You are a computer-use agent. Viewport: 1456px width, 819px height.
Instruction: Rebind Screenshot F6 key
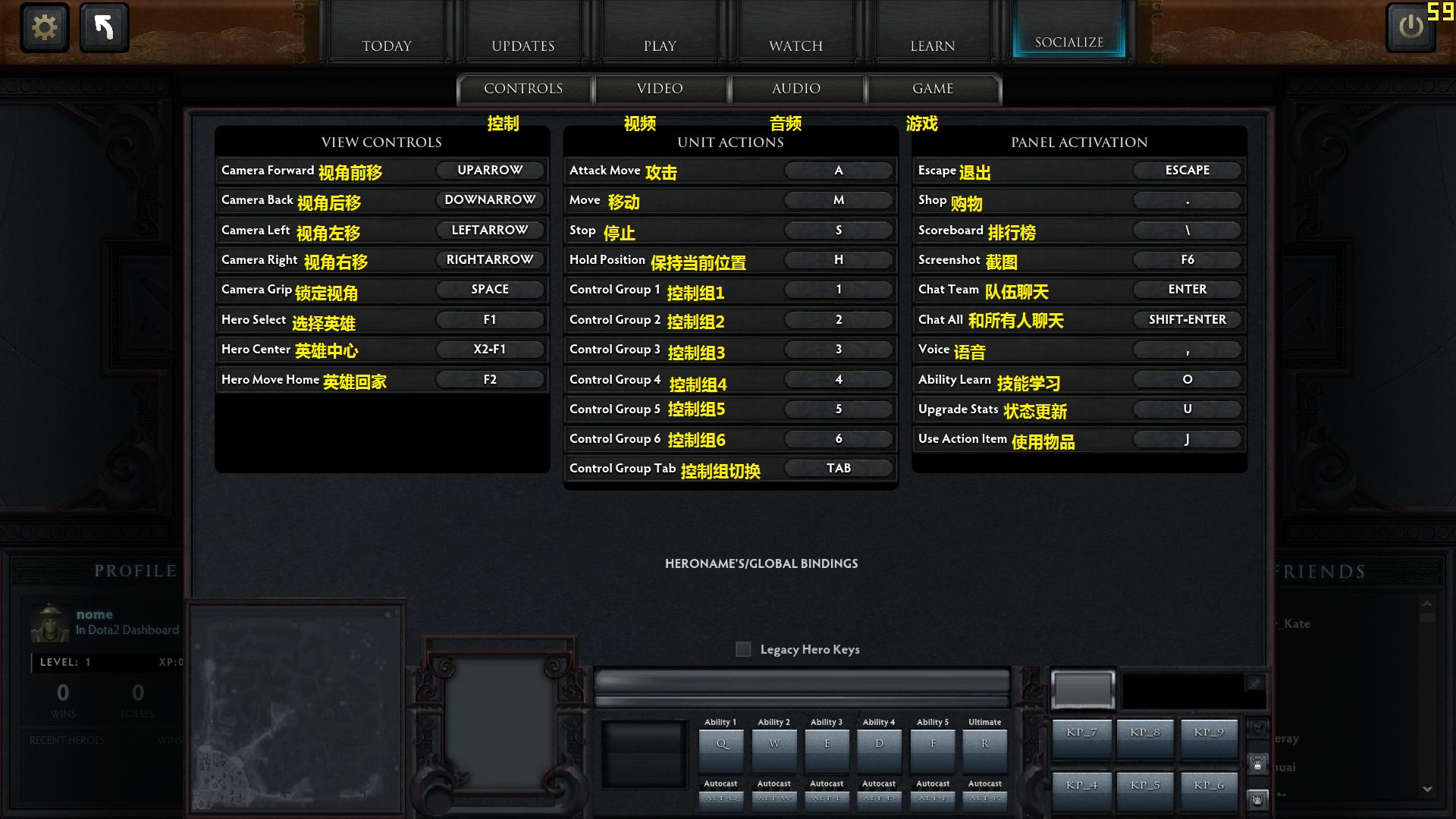1188,260
